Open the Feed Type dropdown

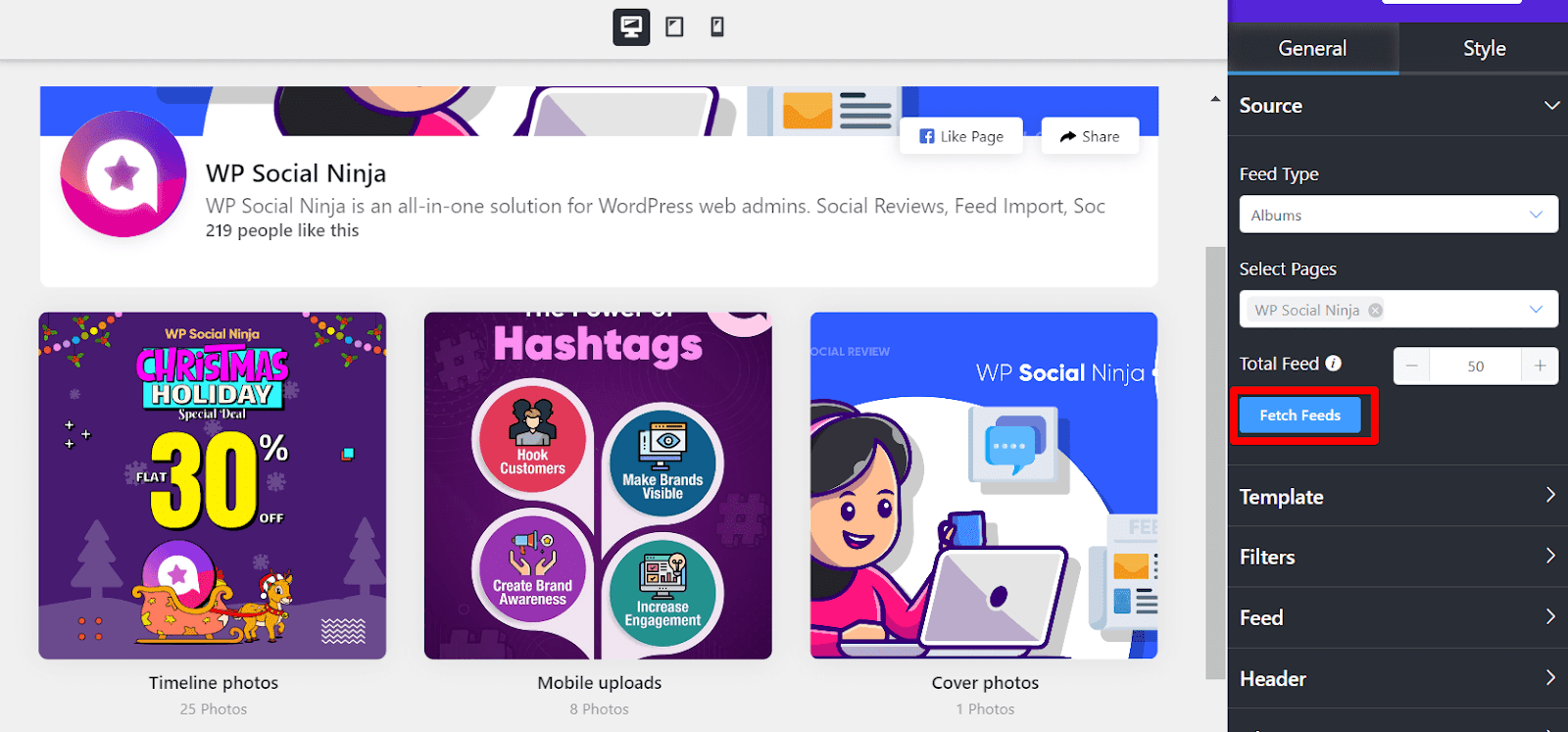tap(1398, 215)
